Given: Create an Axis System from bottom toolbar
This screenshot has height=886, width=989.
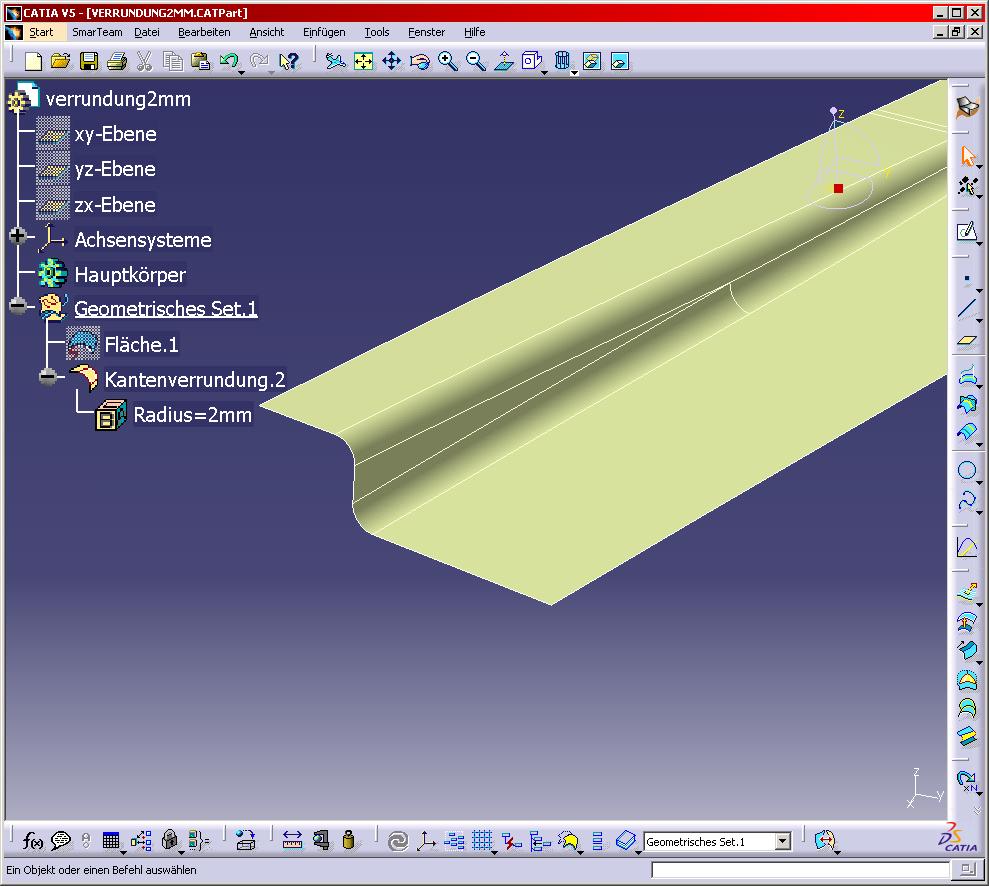Looking at the screenshot, I should 426,841.
